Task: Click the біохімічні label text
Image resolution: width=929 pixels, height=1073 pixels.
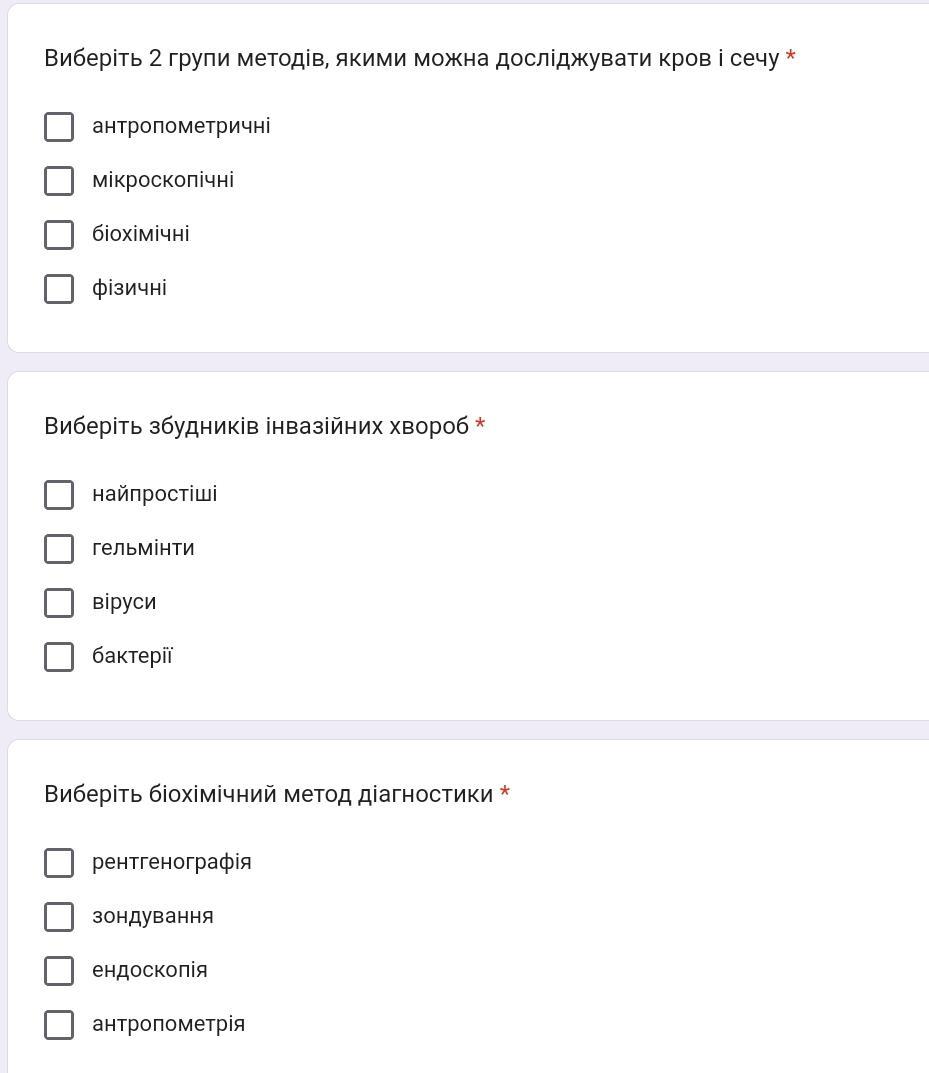Action: [140, 234]
